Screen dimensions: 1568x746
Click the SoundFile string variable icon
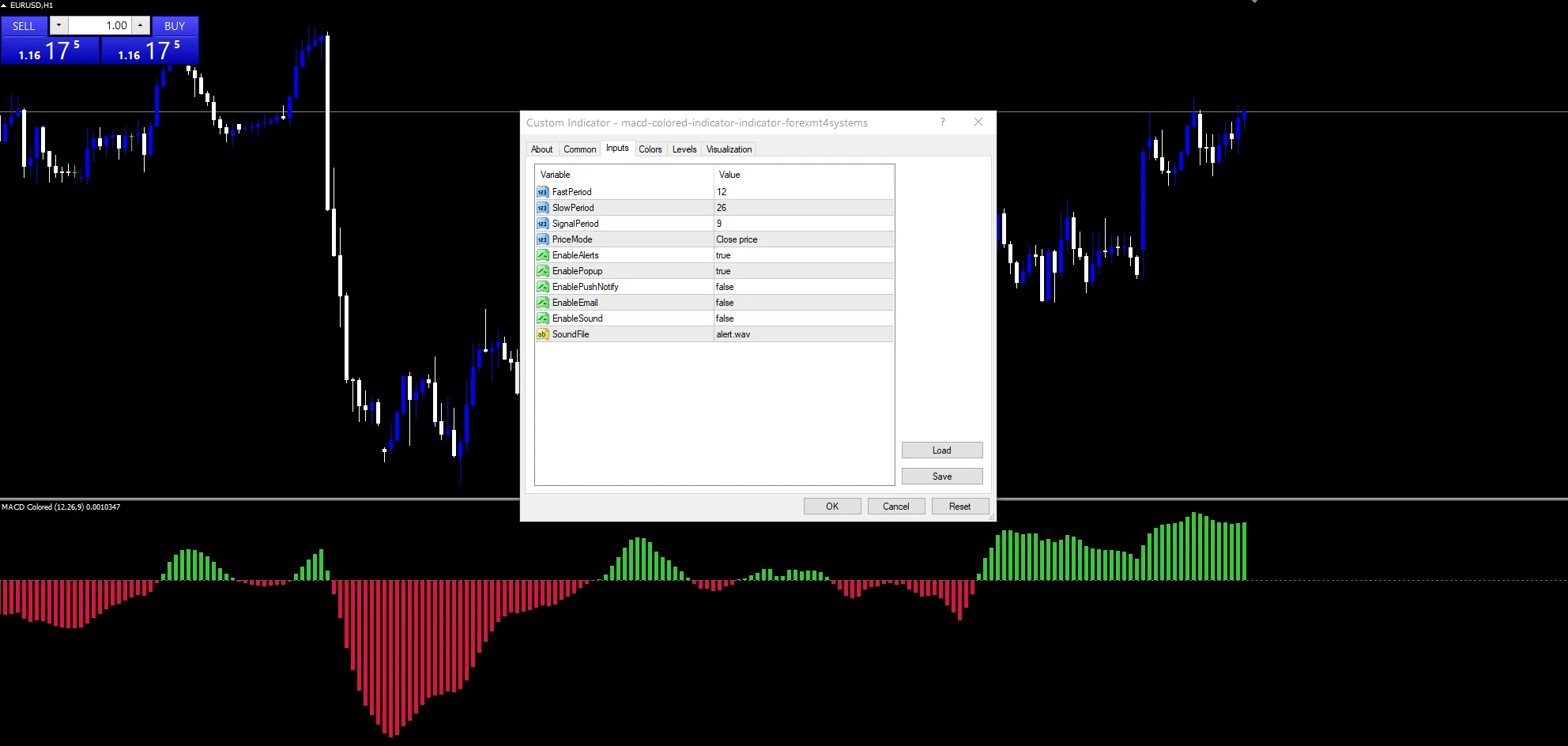click(x=542, y=334)
